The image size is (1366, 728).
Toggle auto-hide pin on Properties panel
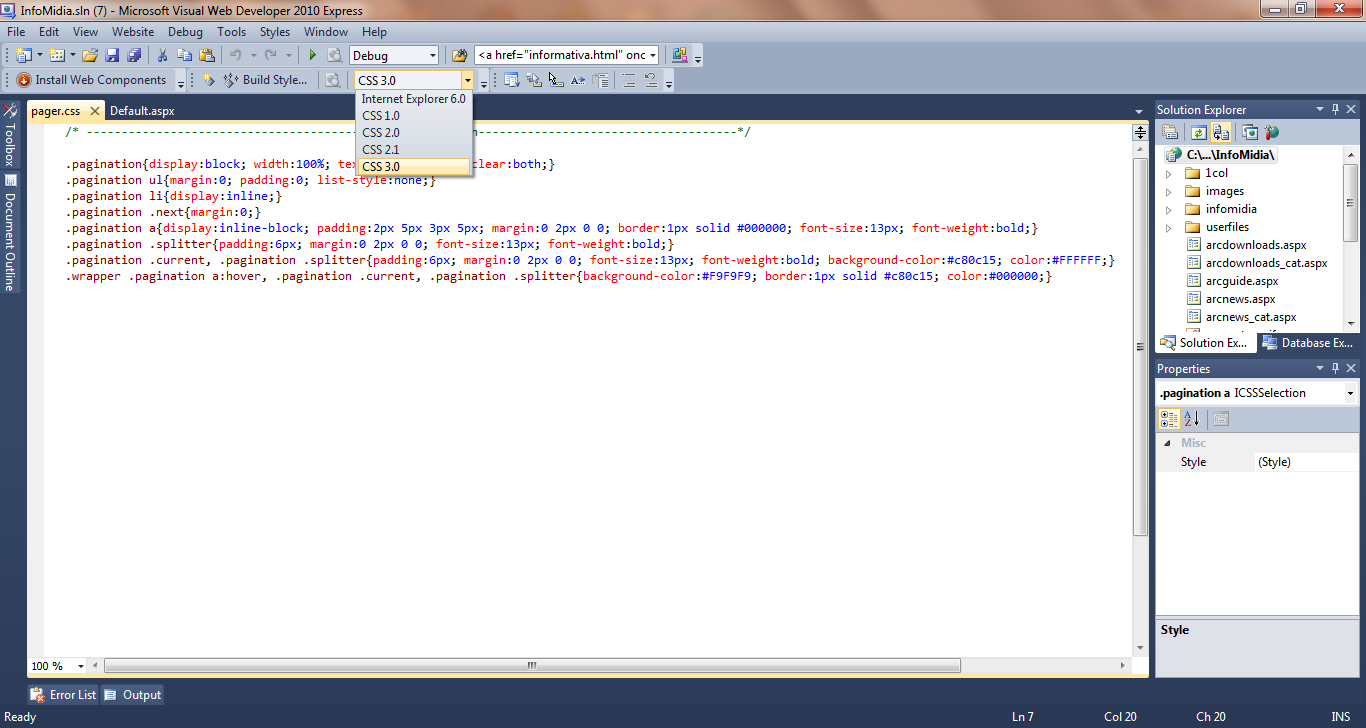click(x=1334, y=368)
